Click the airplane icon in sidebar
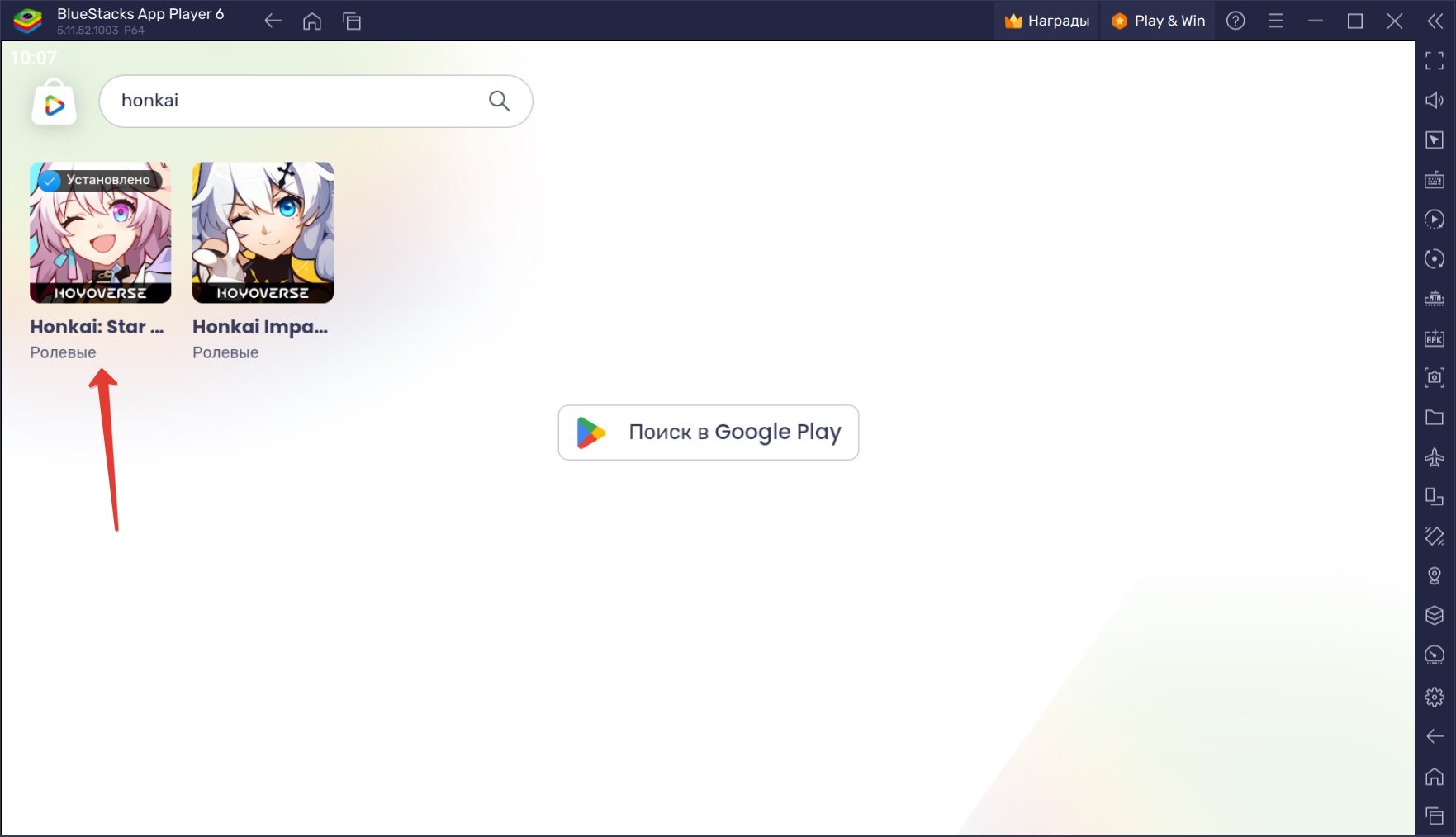 [1435, 456]
